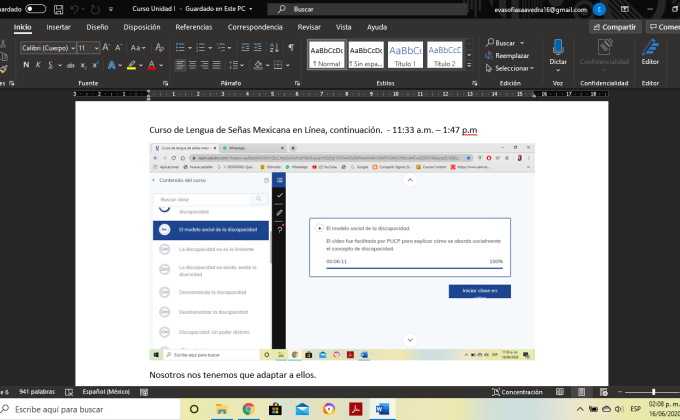This screenshot has height=420, width=680.
Task: Apply red font color
Action: click(151, 66)
